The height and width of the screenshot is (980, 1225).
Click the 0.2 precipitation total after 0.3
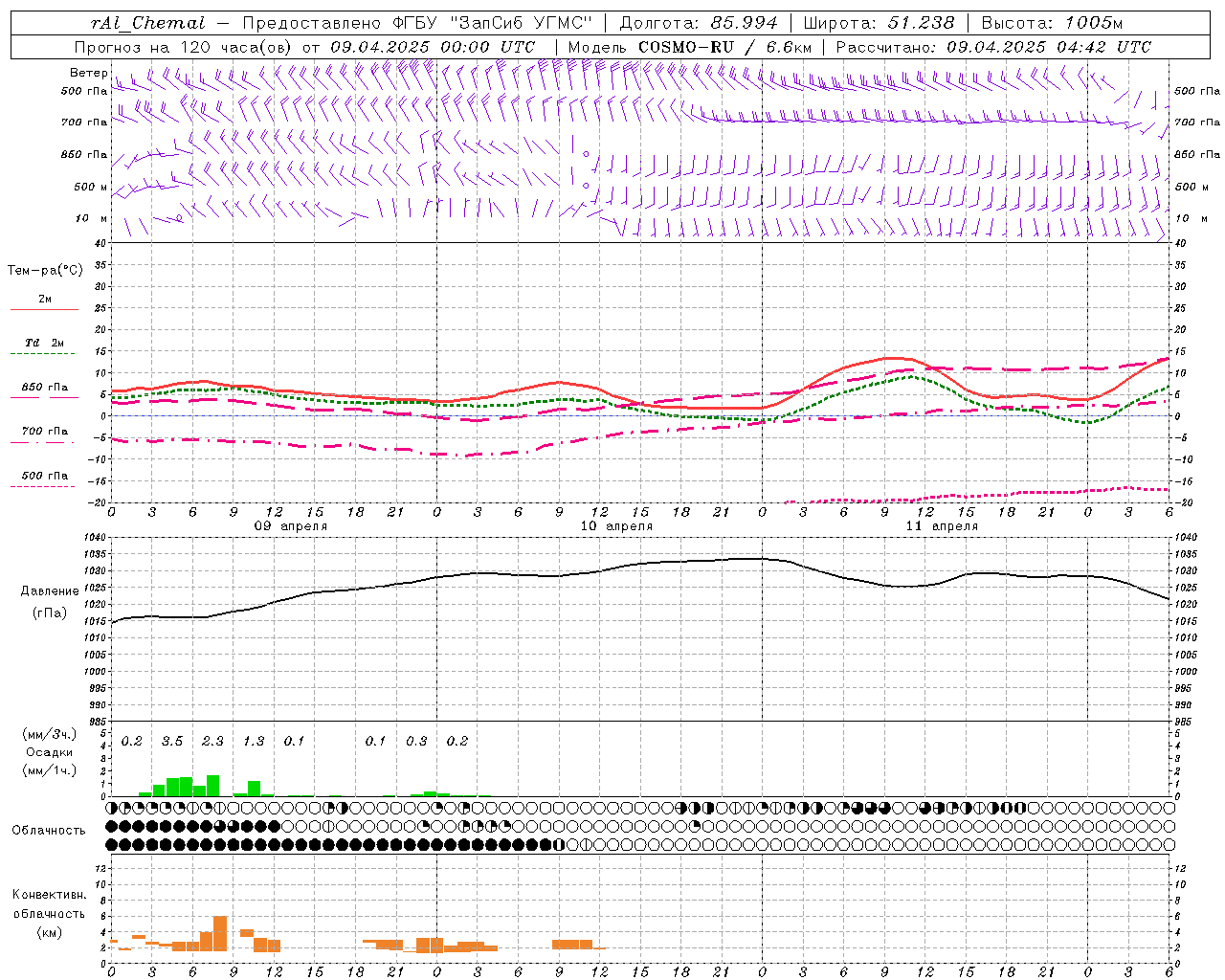coord(457,742)
